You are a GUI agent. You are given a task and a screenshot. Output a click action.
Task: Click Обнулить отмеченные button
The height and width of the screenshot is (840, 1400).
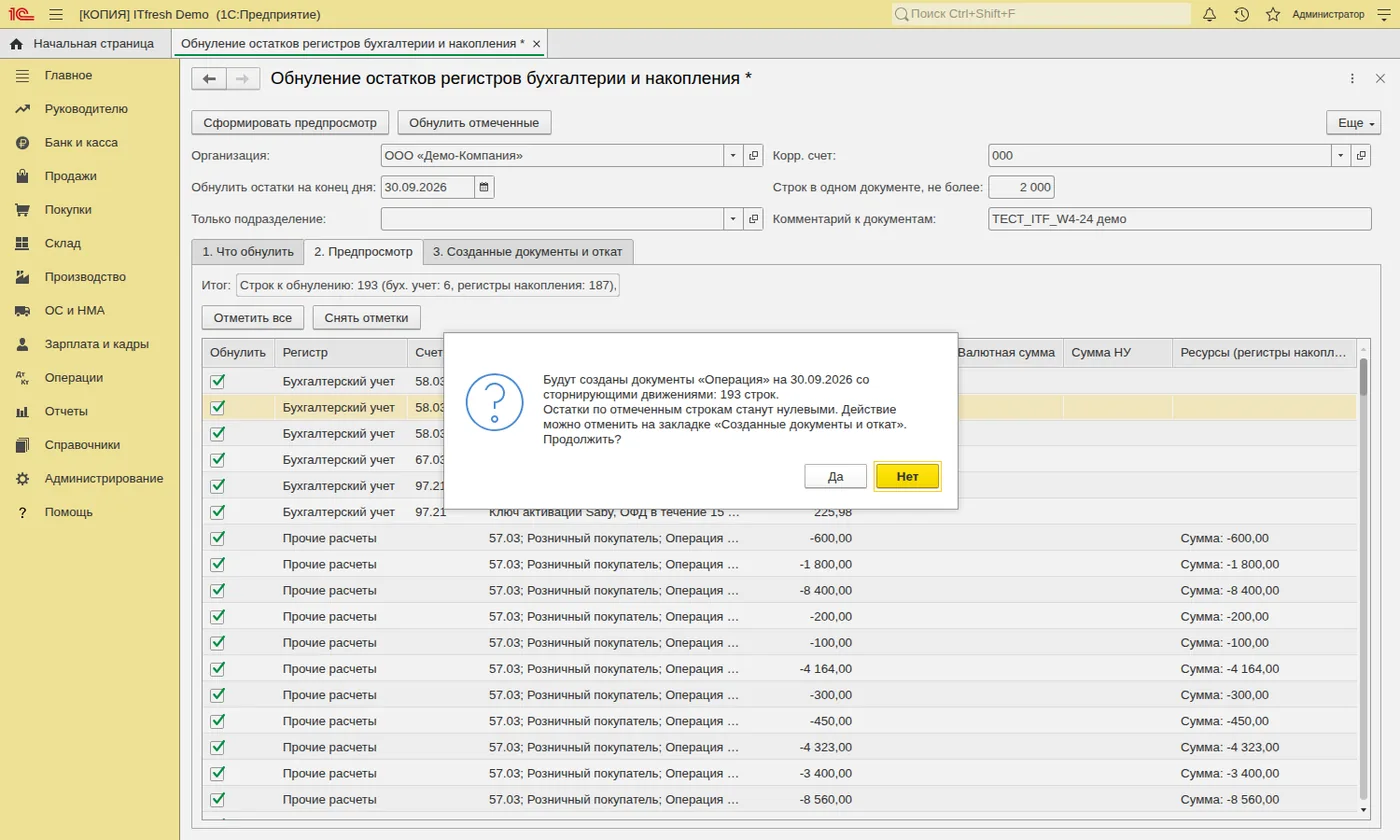coord(474,123)
